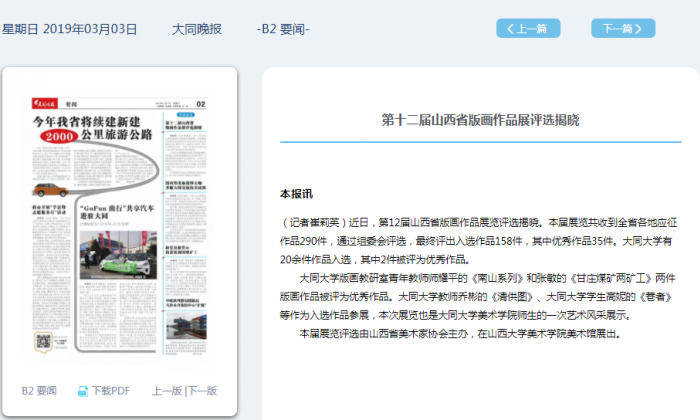The width and height of the screenshot is (700, 420).
Task: Click the article title 第十二届山西省版画作品展评选揭晓
Action: tap(480, 120)
